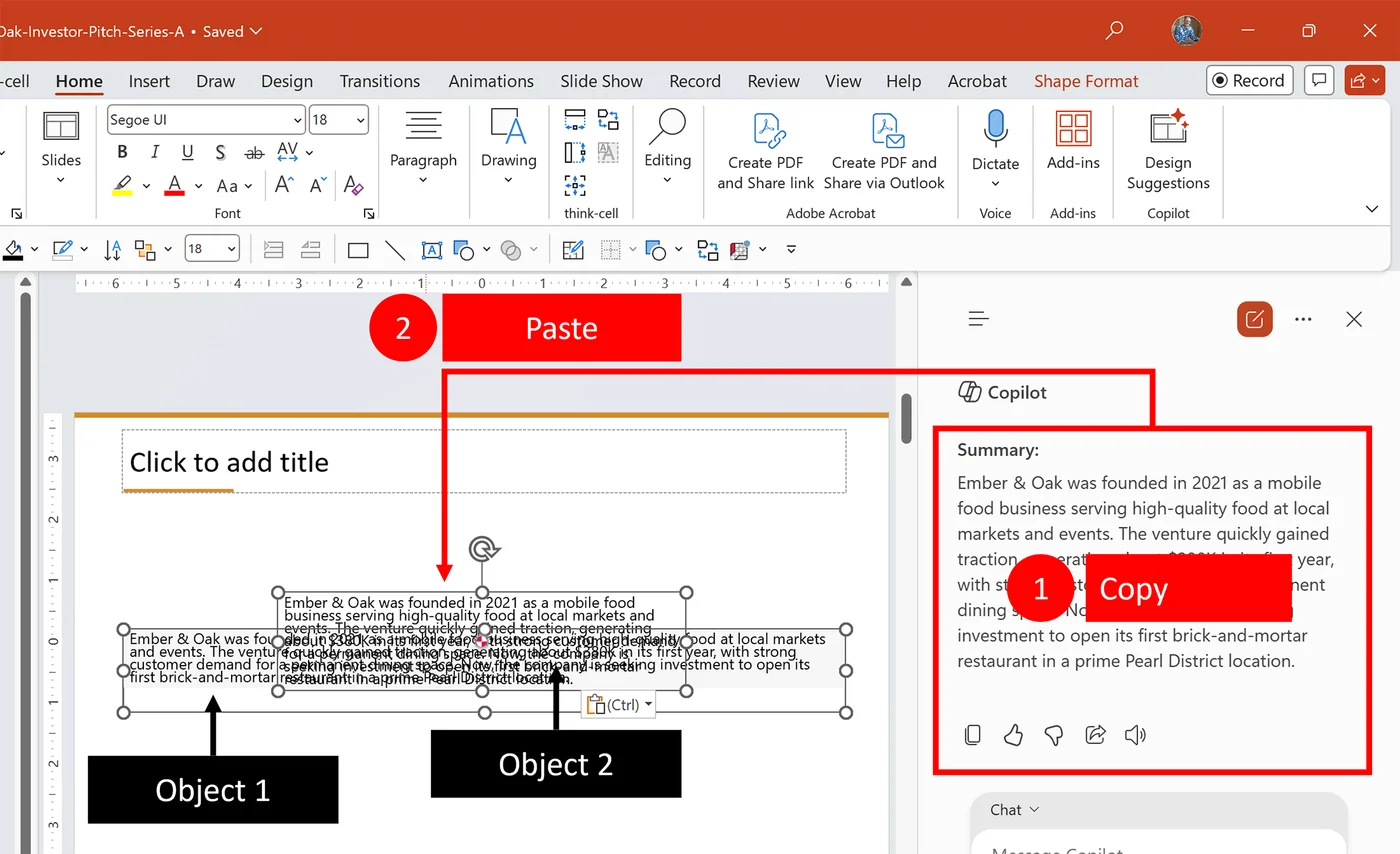
Task: Click shape outline pen icon
Action: tap(63, 249)
